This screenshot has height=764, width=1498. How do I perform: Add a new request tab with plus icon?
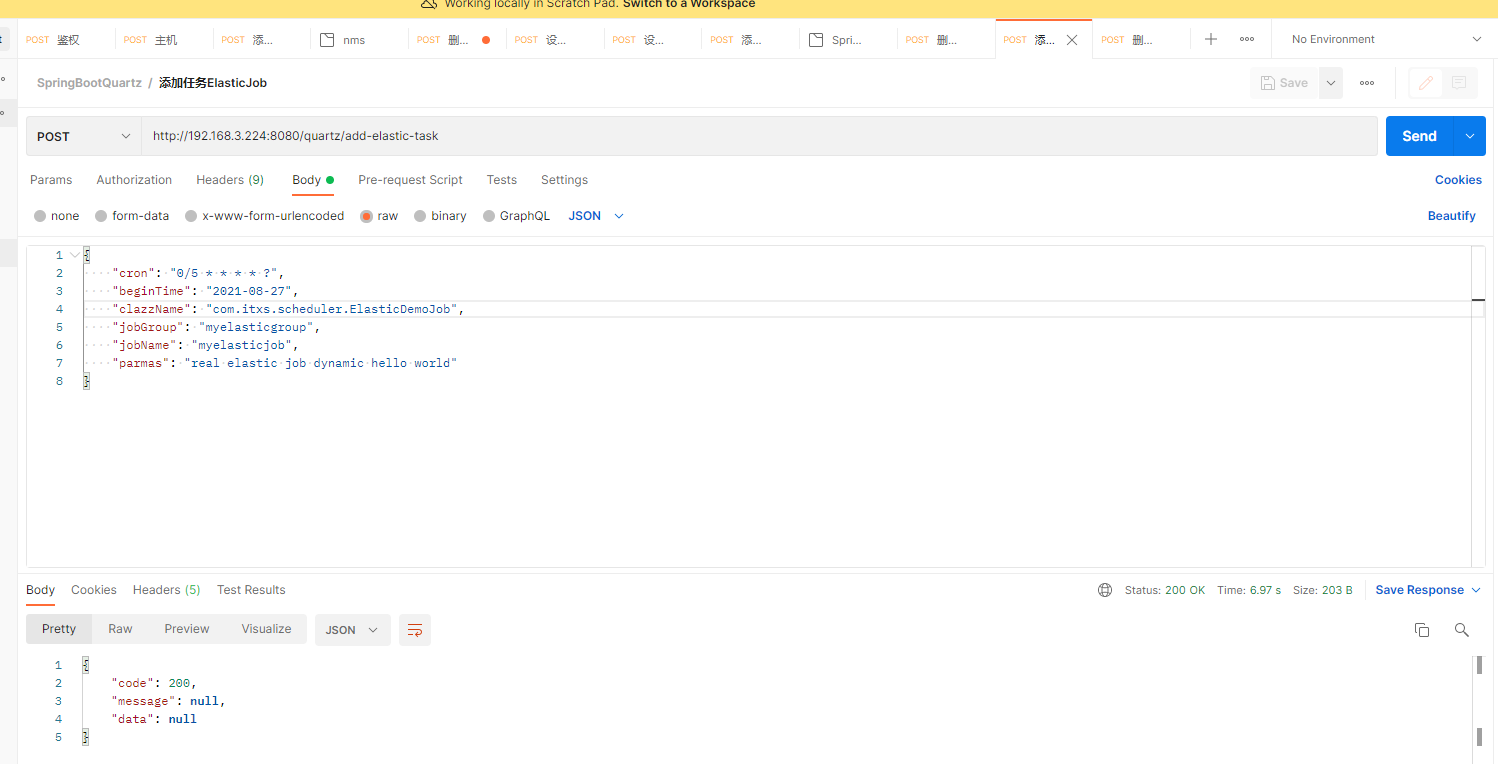tap(1211, 39)
